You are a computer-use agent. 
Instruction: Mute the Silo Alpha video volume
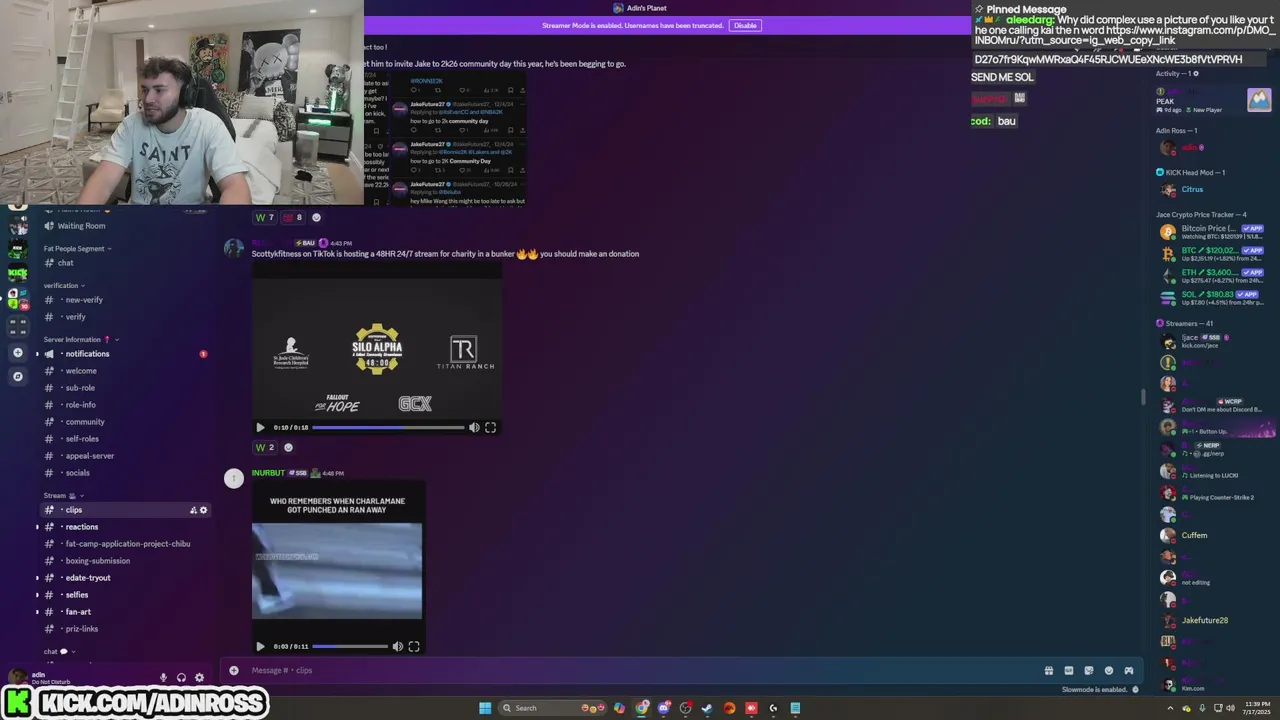pos(474,427)
